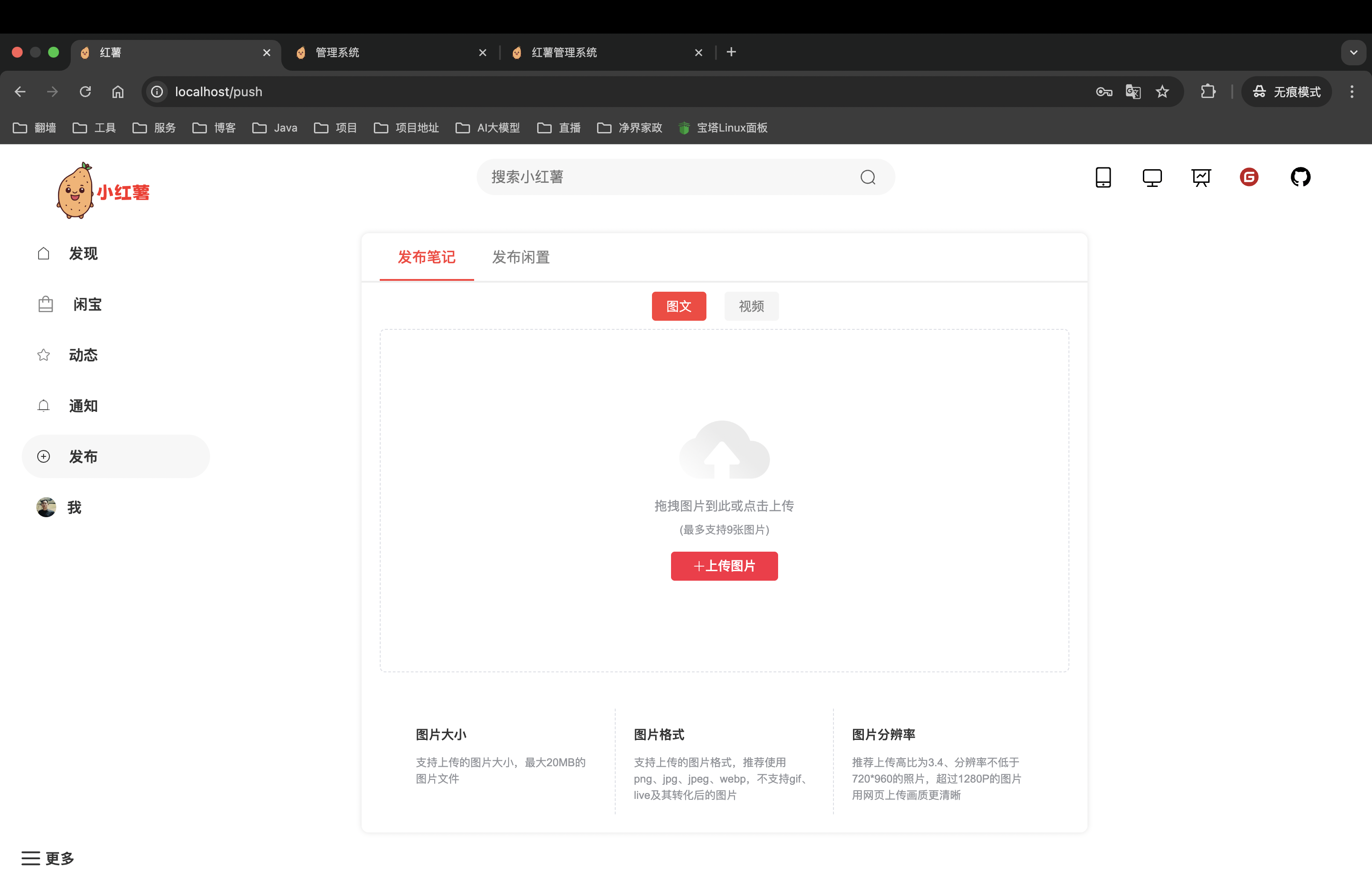Click the cloud upload icon
The image size is (1372, 891).
click(724, 450)
